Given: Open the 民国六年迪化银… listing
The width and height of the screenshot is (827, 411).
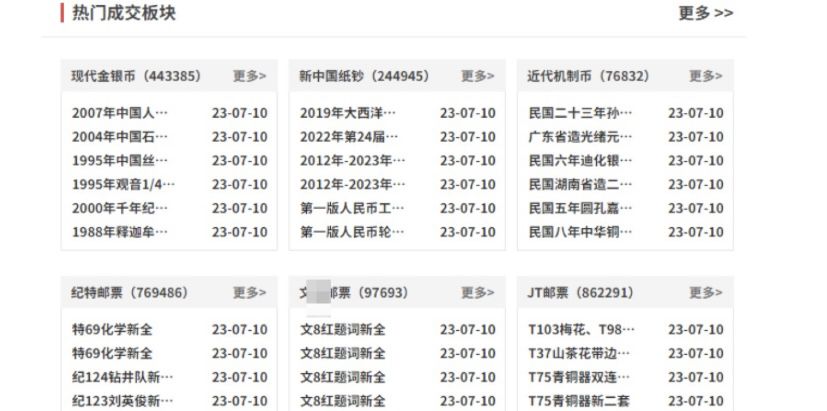Looking at the screenshot, I should (580, 160).
